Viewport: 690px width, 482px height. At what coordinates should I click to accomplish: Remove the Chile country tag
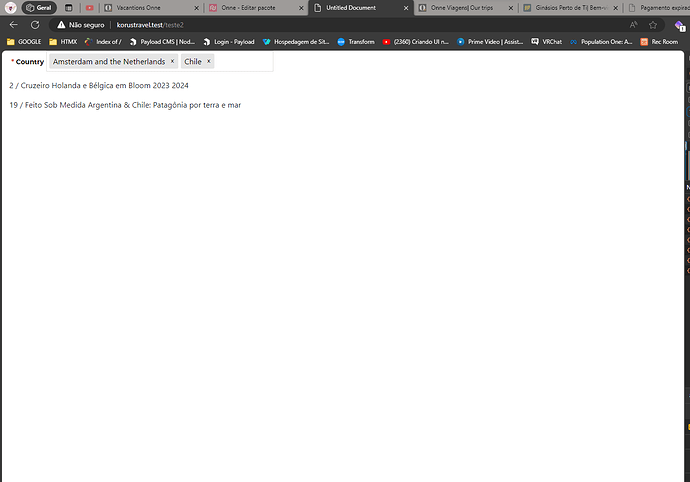point(208,62)
